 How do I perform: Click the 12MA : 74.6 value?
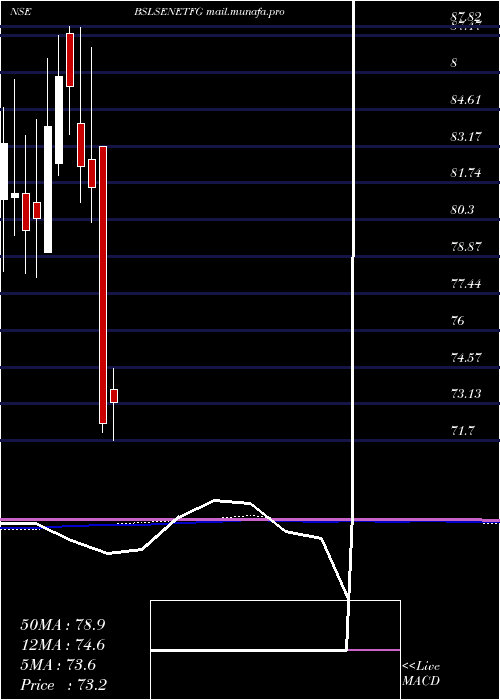coord(63,645)
